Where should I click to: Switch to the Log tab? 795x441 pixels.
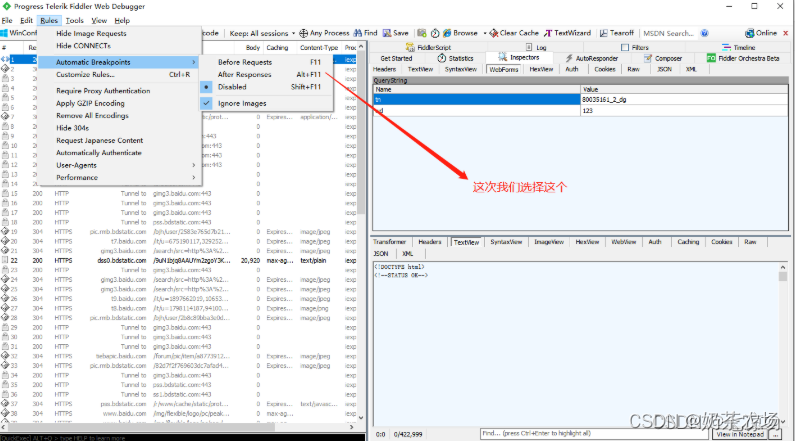[536, 47]
